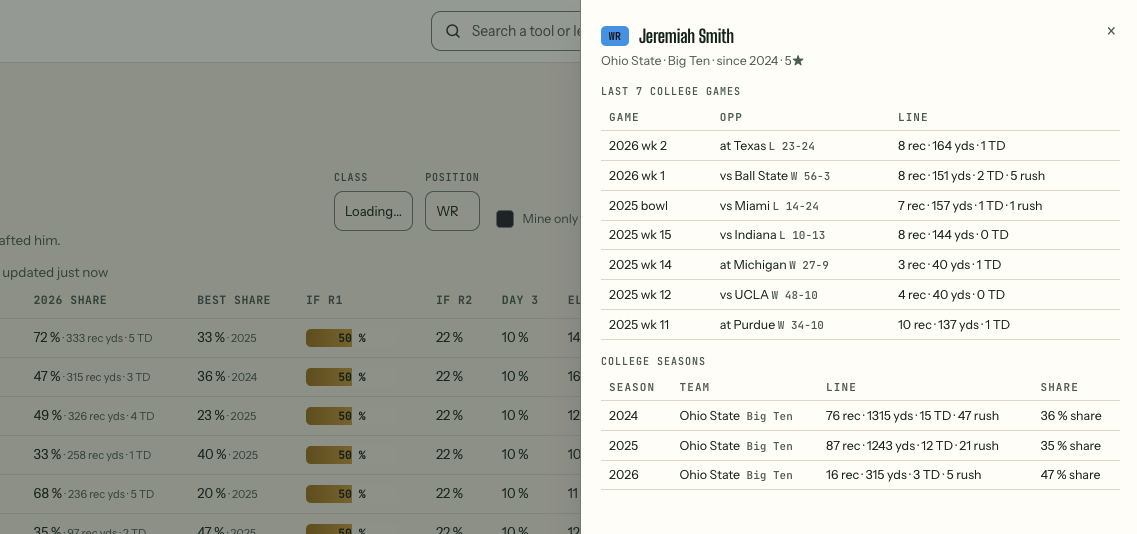1137x534 pixels.
Task: Select the 2025 bowl game row
Action: tap(860, 206)
